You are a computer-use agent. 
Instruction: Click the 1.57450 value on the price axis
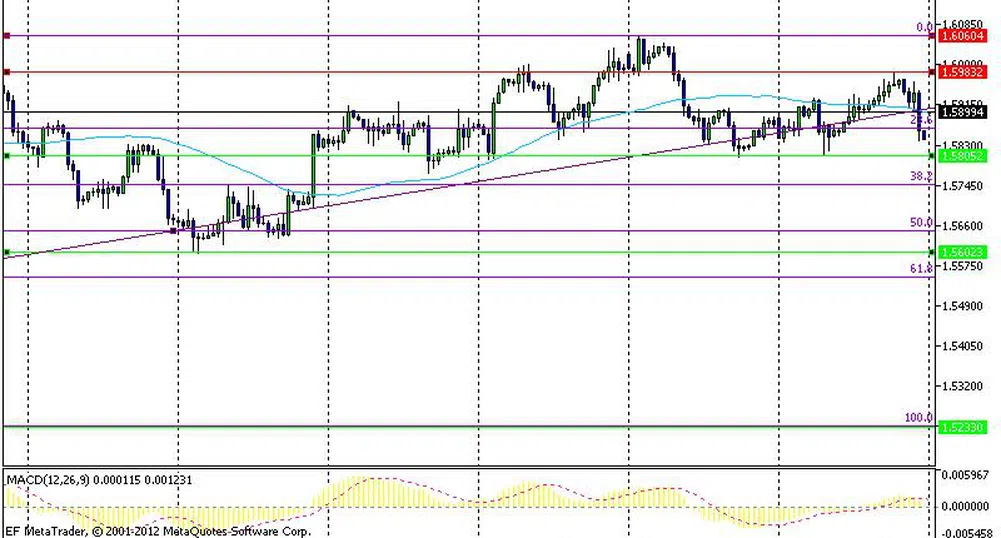click(x=964, y=186)
